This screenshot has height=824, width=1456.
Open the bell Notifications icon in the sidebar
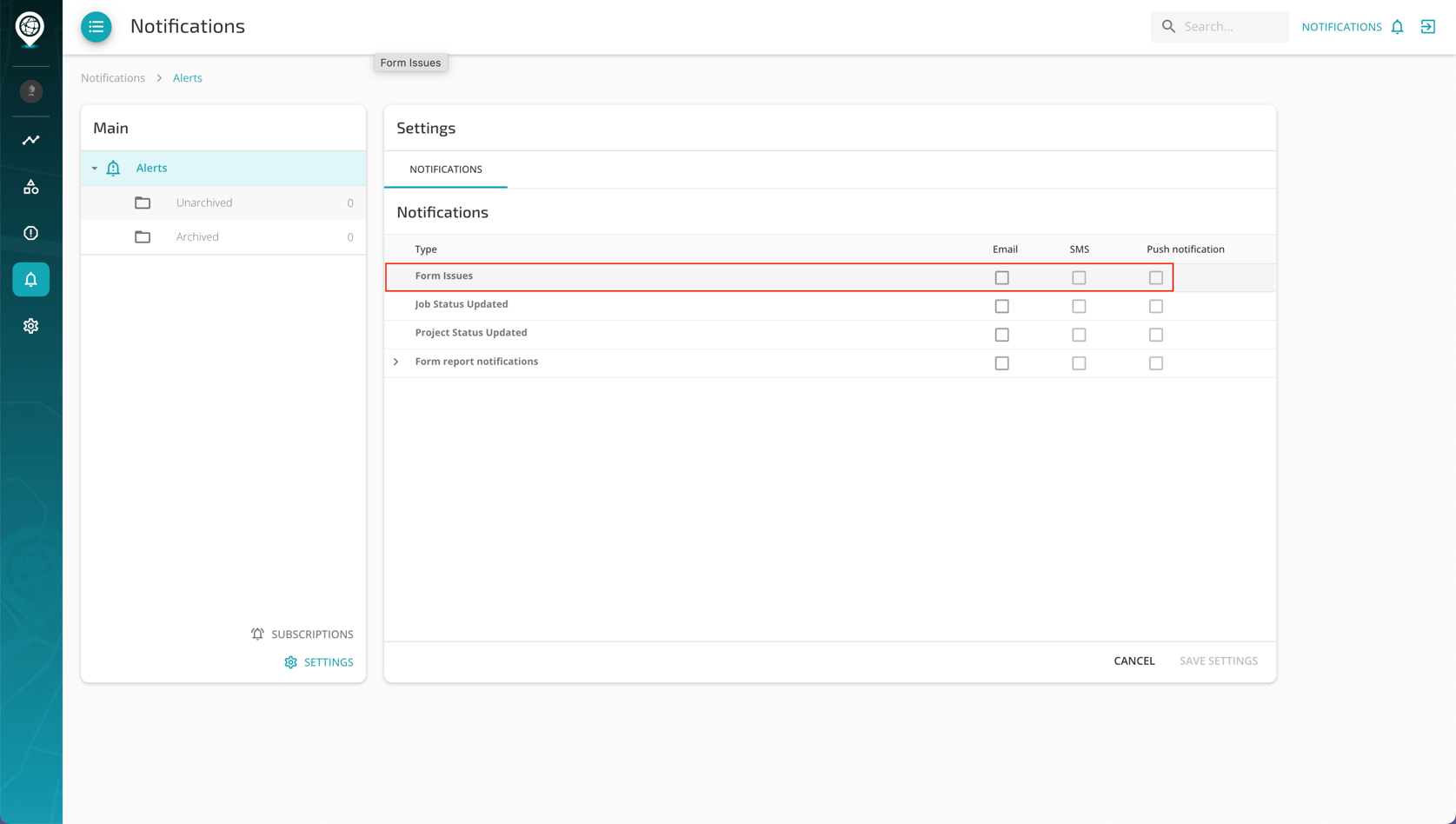point(30,279)
